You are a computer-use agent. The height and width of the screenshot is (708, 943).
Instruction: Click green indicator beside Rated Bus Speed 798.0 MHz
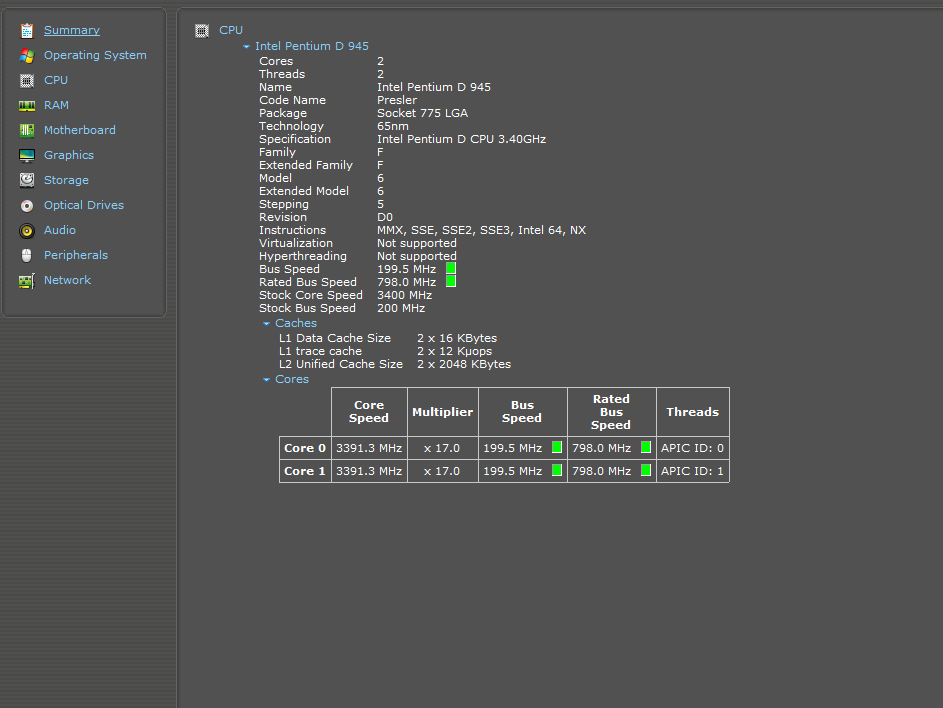tap(451, 282)
